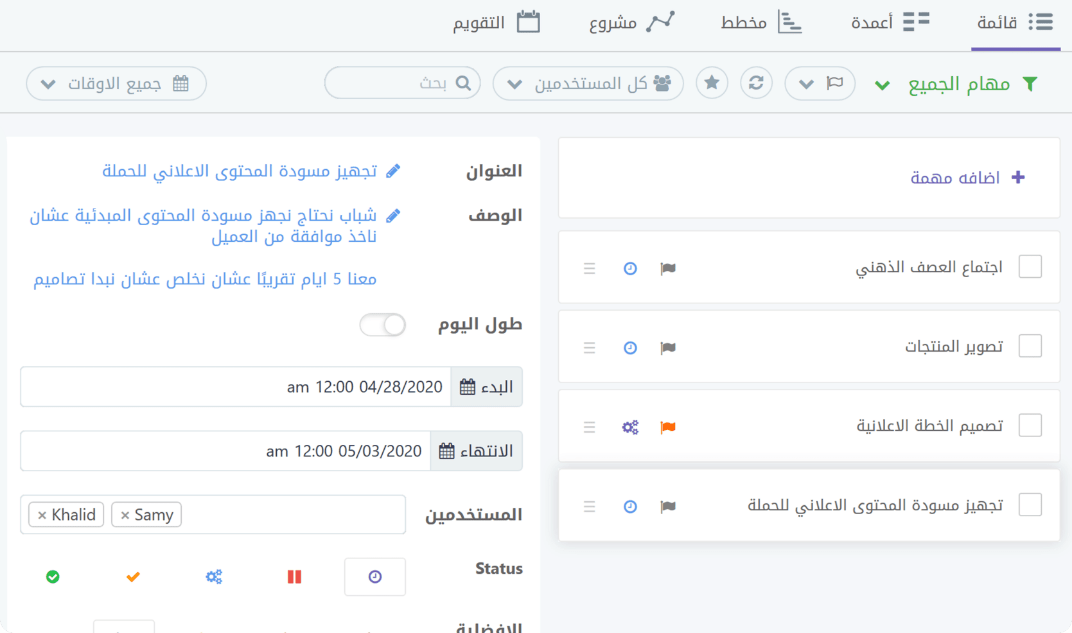
Task: Click the flag icon on اجتماع العصف الذهني
Action: coord(668,269)
